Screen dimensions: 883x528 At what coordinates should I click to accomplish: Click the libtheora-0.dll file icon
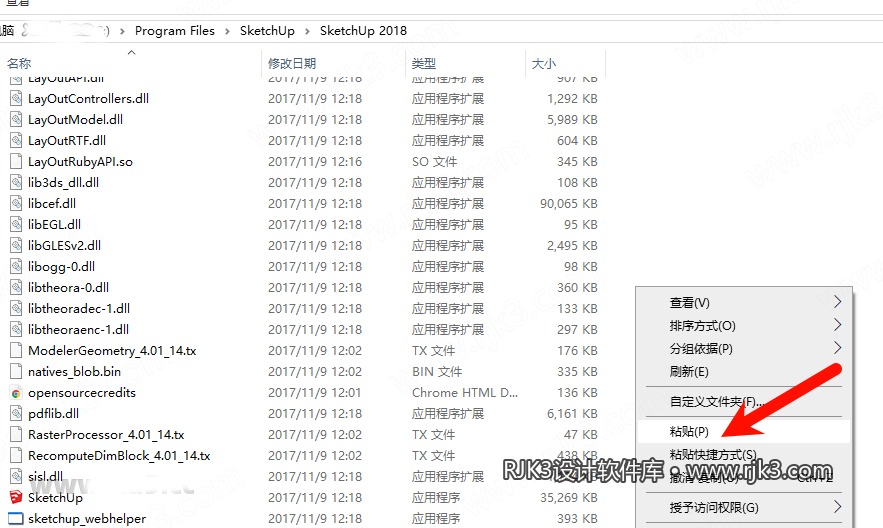[x=16, y=287]
